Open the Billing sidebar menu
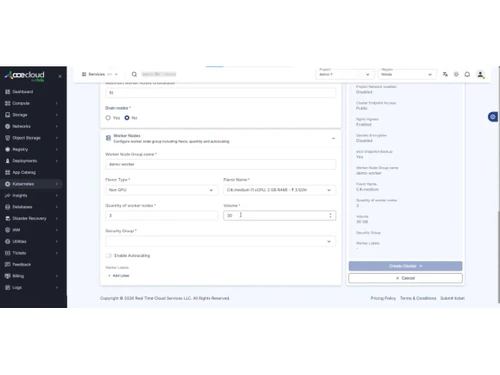 click(x=32, y=276)
